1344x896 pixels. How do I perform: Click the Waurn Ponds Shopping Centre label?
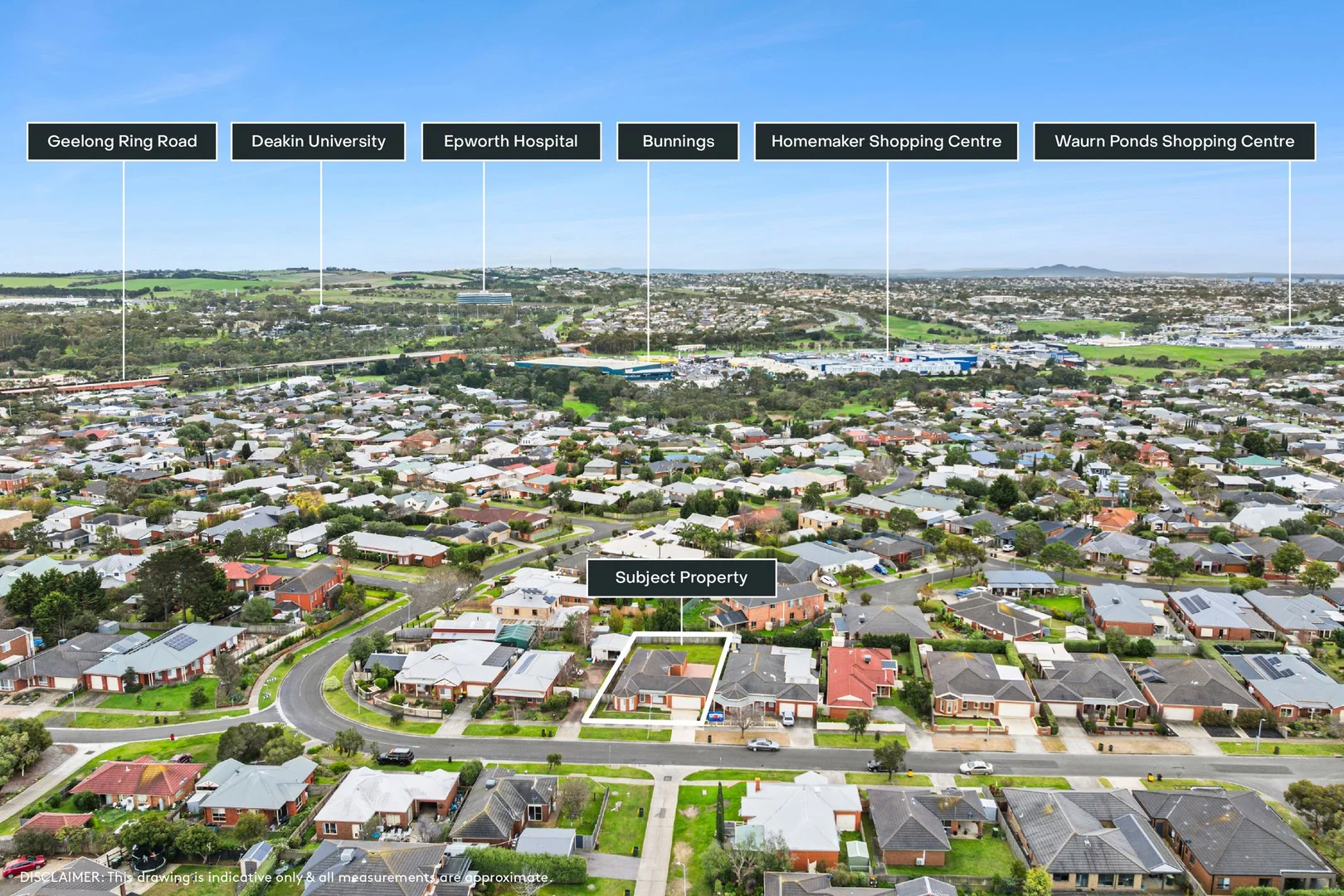point(1174,142)
